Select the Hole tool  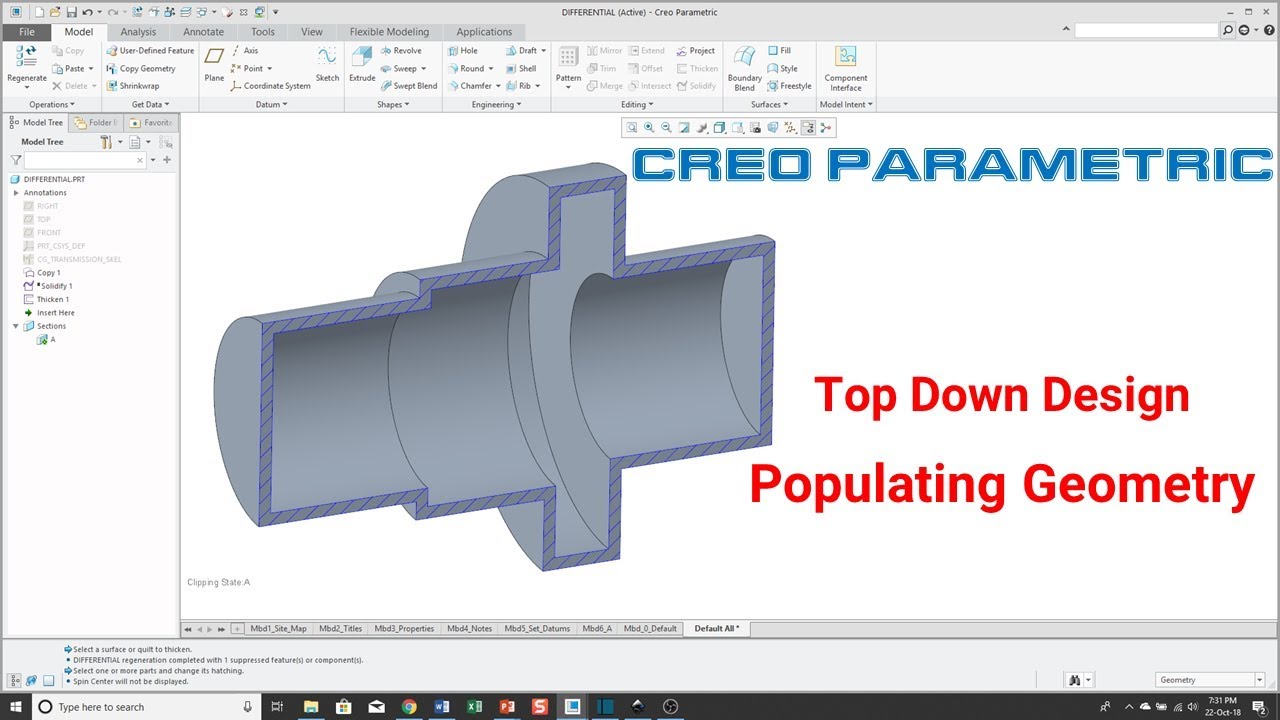[463, 51]
